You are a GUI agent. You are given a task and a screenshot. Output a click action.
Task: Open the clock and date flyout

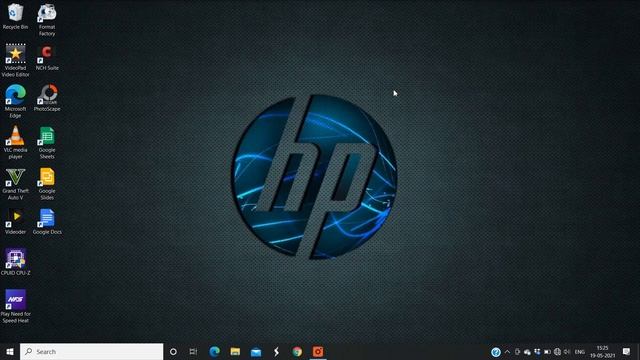602,351
